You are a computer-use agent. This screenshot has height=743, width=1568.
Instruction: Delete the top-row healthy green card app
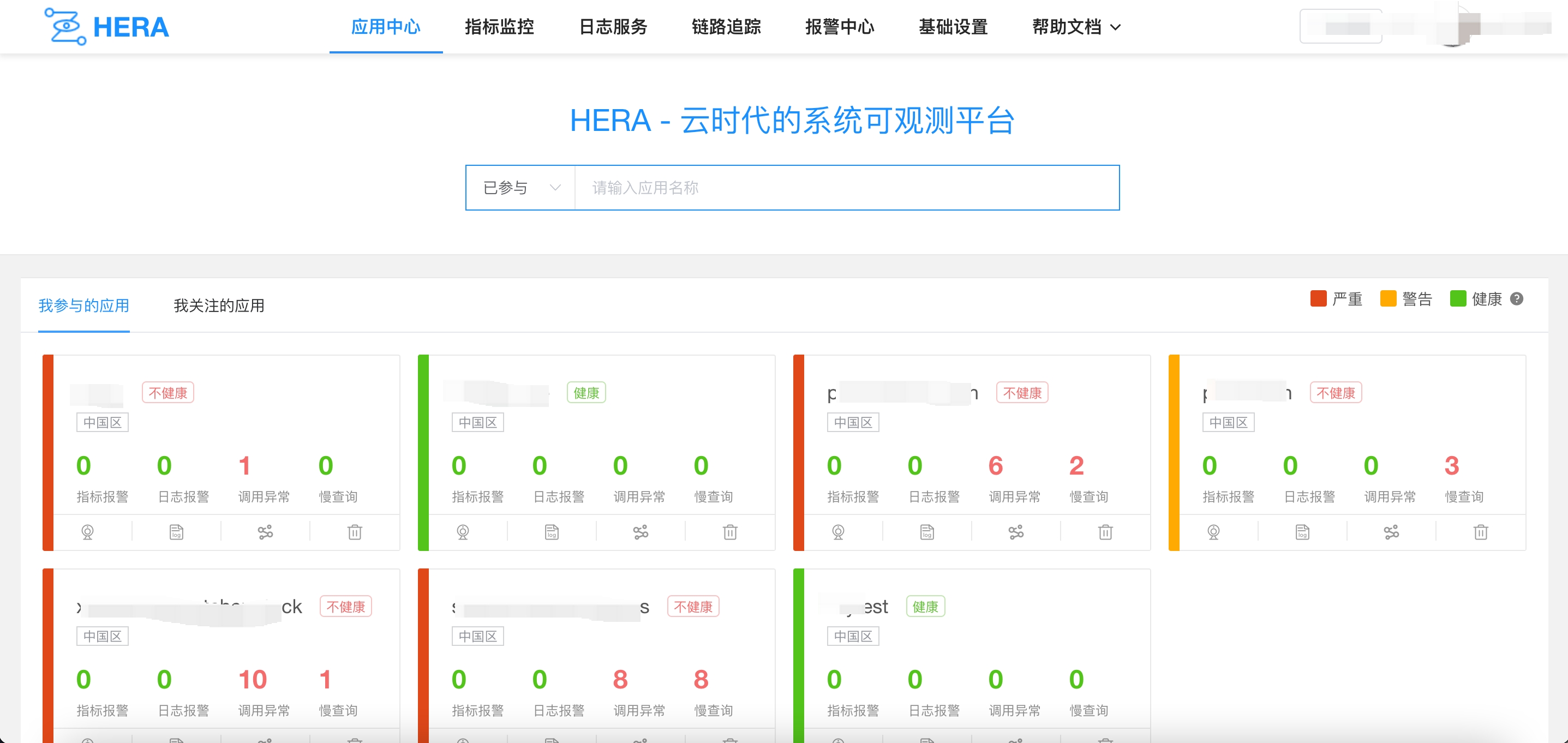(730, 532)
